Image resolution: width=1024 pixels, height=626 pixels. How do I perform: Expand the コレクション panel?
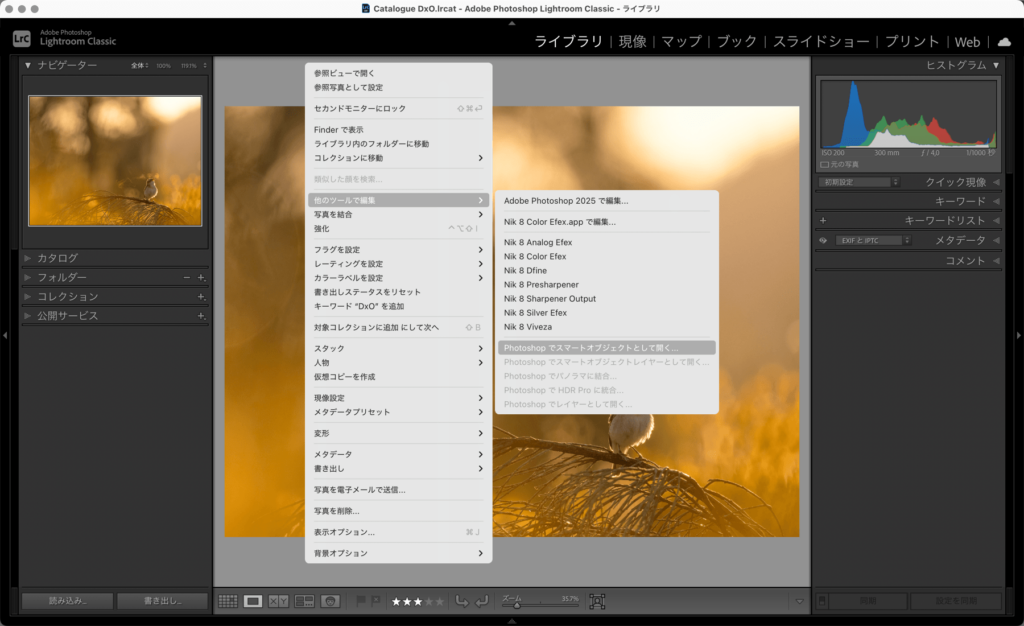[27, 296]
